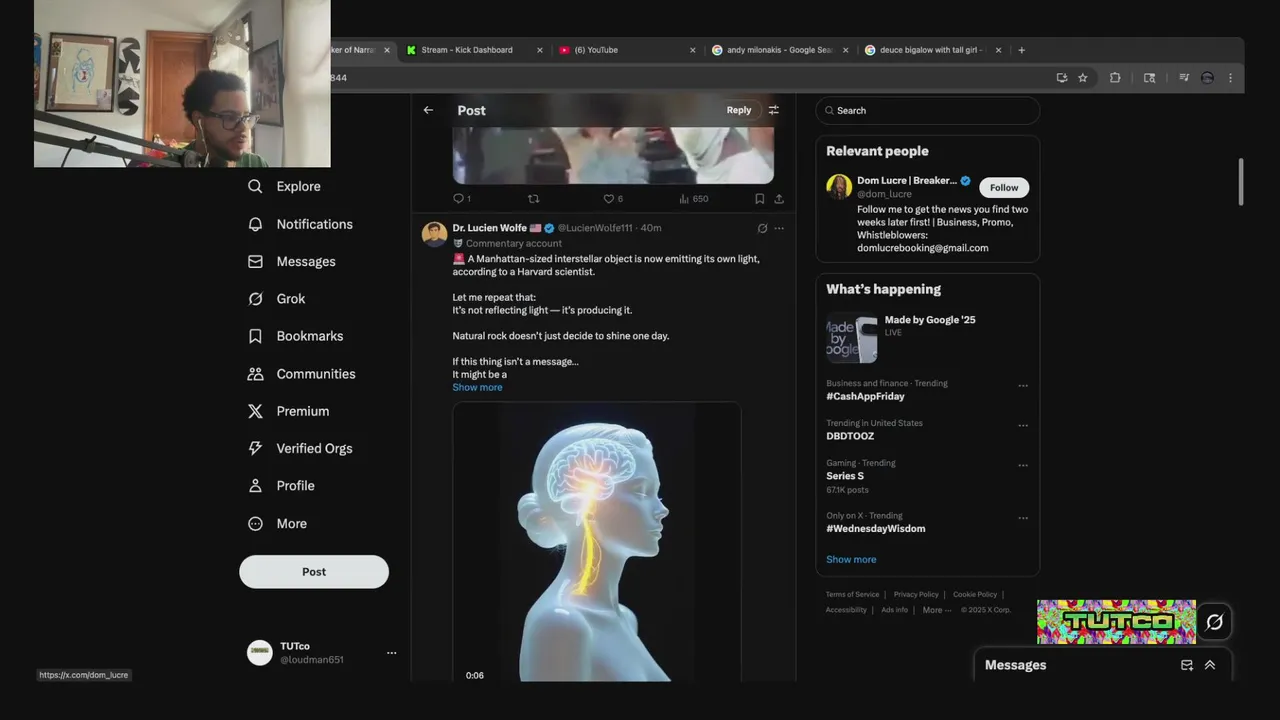Compose a new message from Messages drawer
This screenshot has width=1280, height=720.
1187,665
